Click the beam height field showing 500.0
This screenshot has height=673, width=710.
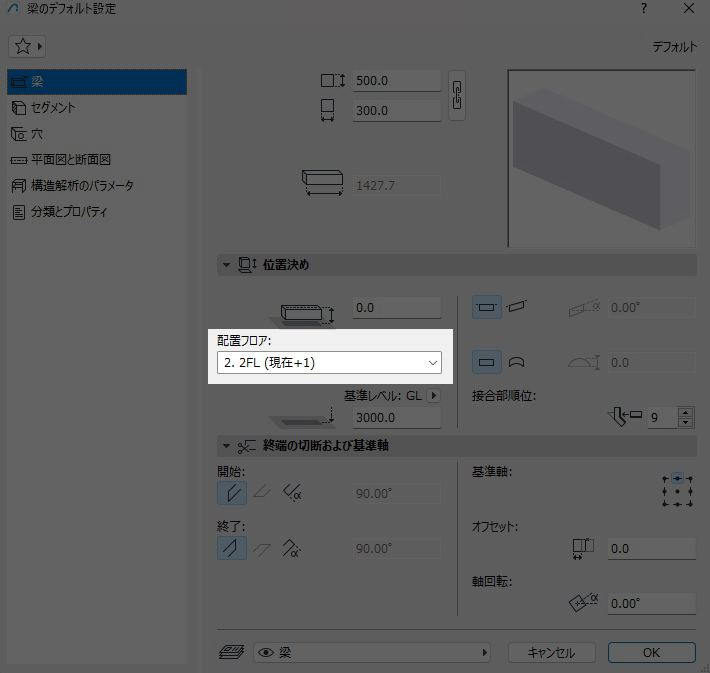tap(396, 82)
